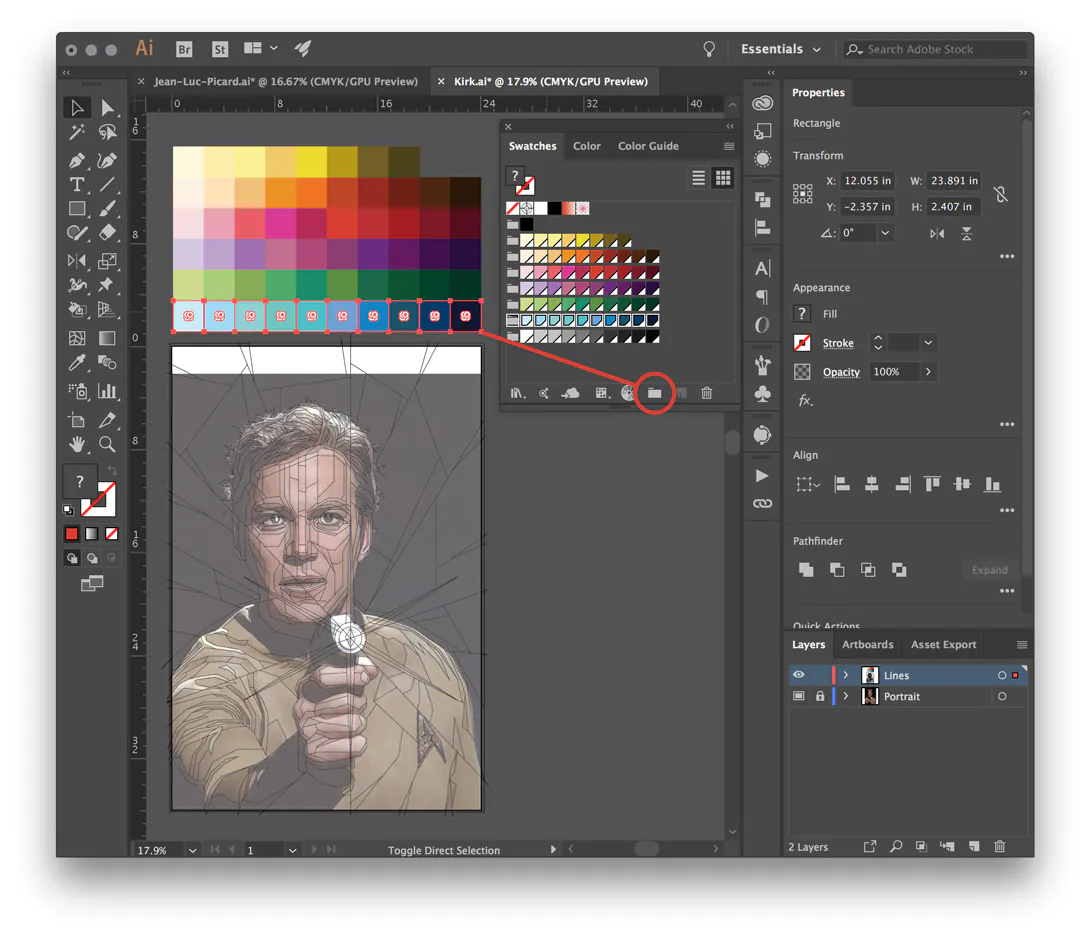Viewport: 1090px width, 937px height.
Task: Select the Eraser tool
Action: pyautogui.click(x=107, y=232)
